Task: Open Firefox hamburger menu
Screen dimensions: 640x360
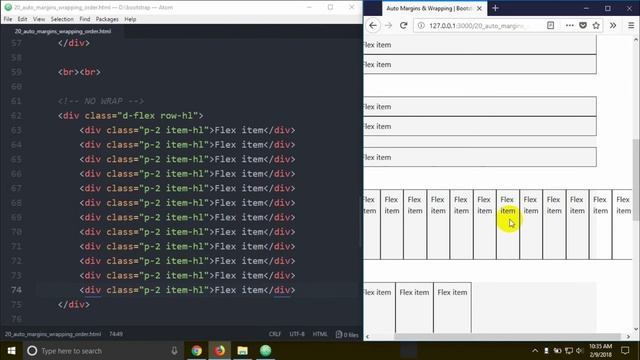Action: pyautogui.click(x=631, y=25)
